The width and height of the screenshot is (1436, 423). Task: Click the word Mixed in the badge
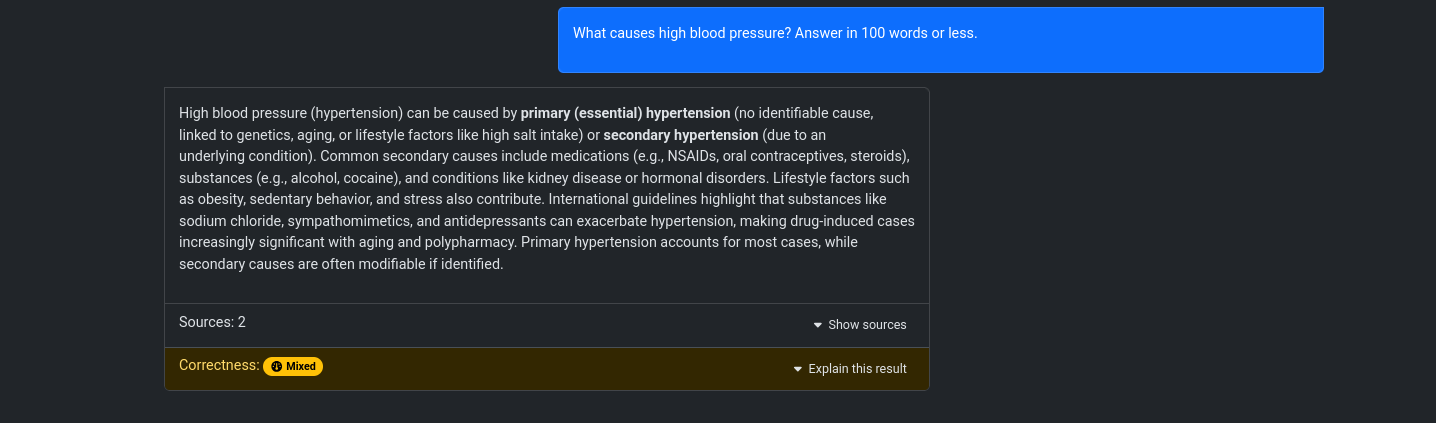coord(301,366)
